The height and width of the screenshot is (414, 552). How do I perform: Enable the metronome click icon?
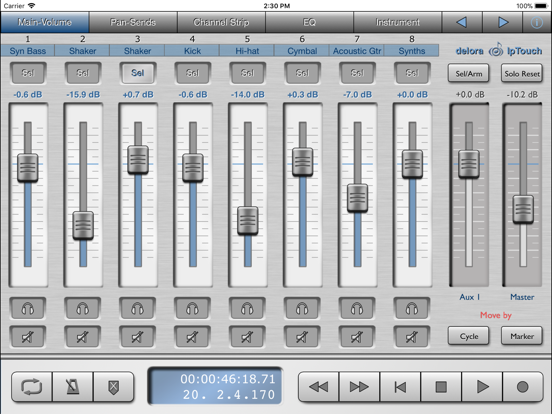[x=73, y=387]
